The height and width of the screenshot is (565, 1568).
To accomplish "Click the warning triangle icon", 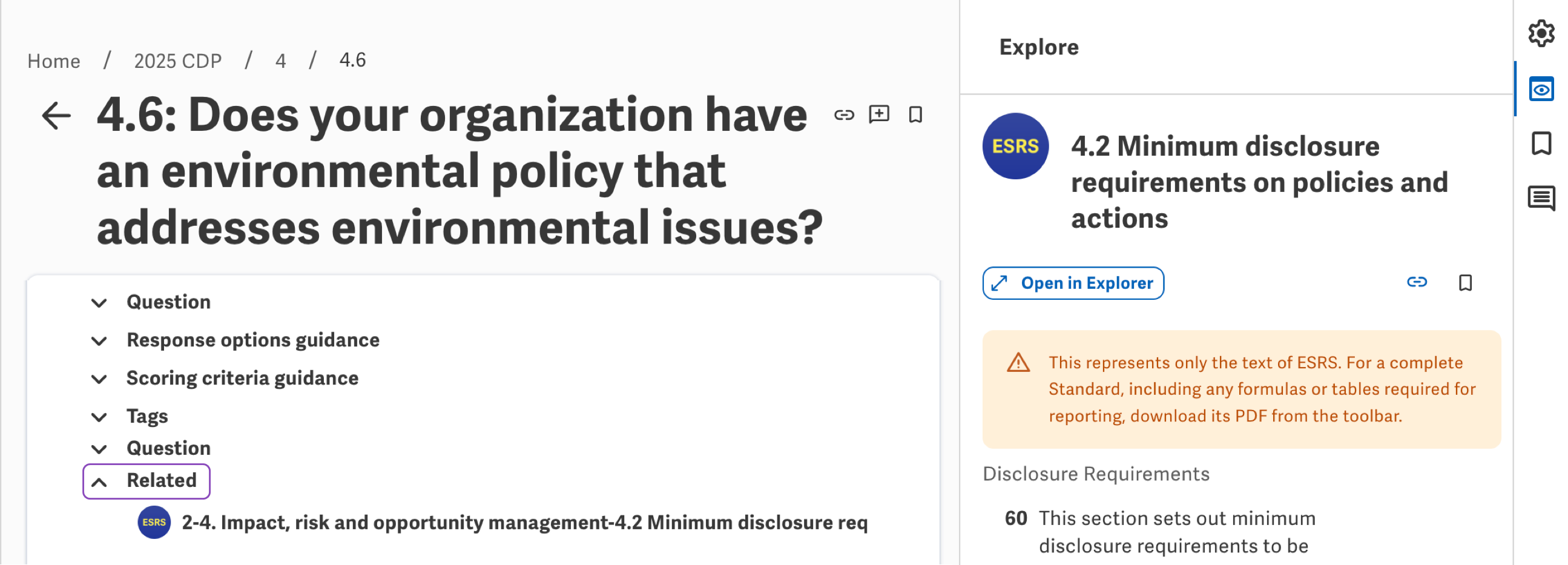I will click(1018, 363).
